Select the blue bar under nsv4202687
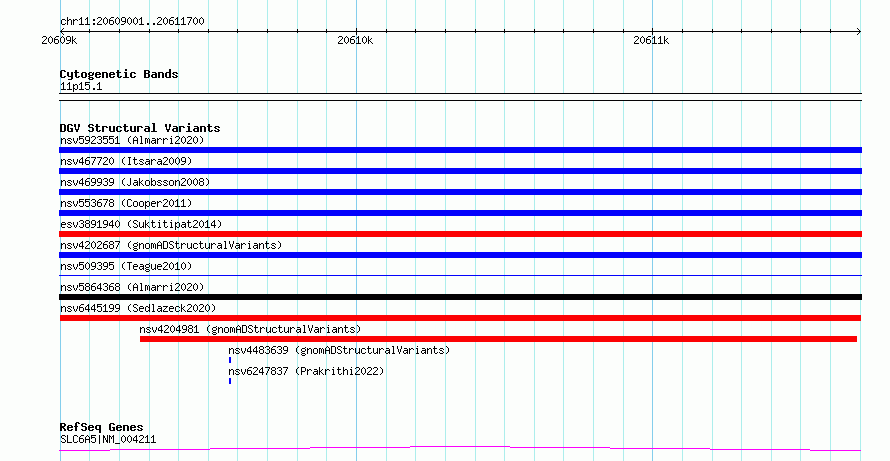The height and width of the screenshot is (461, 890). (460, 255)
